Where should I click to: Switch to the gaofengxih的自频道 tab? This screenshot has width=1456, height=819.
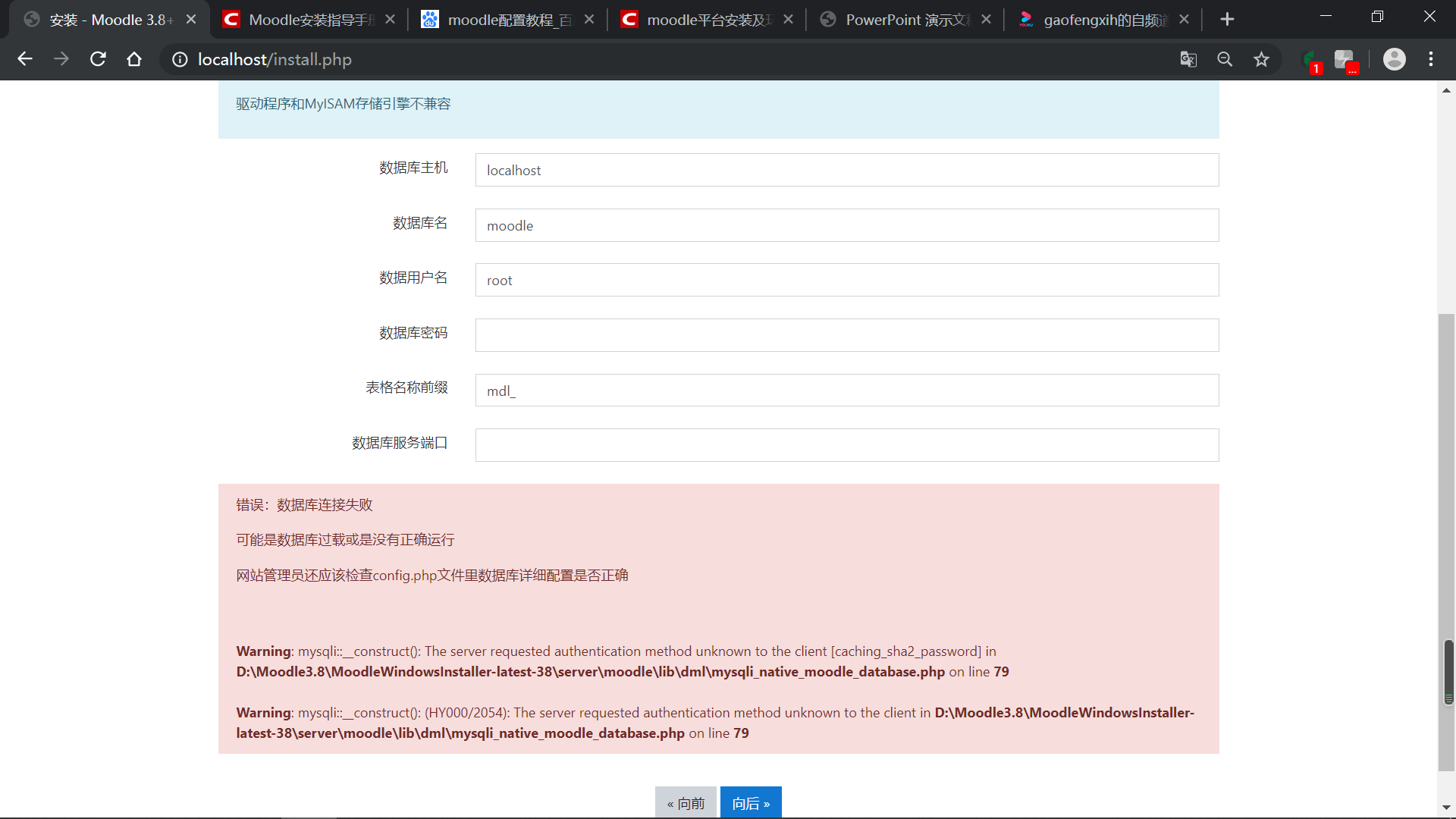click(1104, 20)
